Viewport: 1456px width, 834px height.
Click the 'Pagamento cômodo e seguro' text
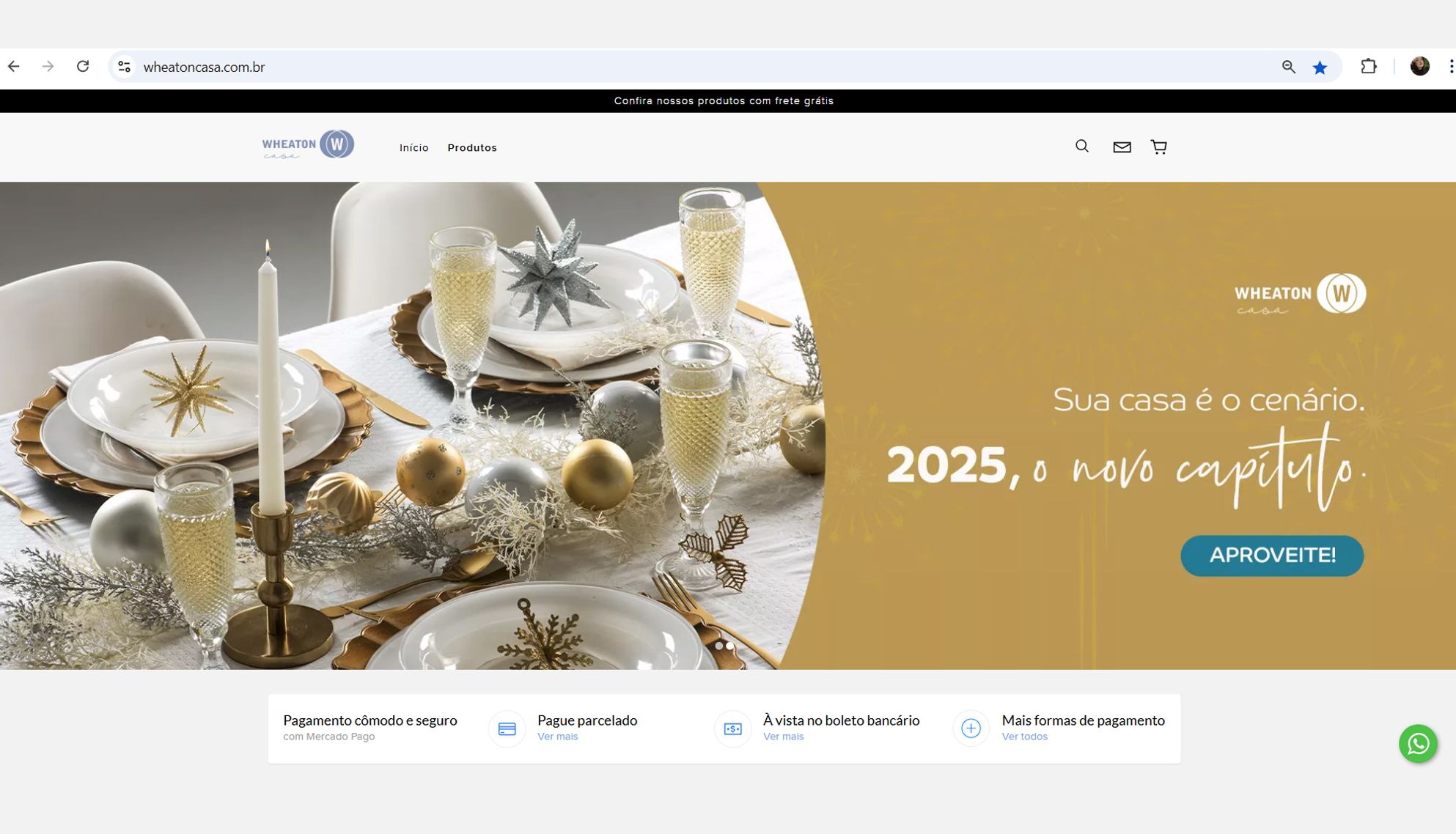(370, 720)
